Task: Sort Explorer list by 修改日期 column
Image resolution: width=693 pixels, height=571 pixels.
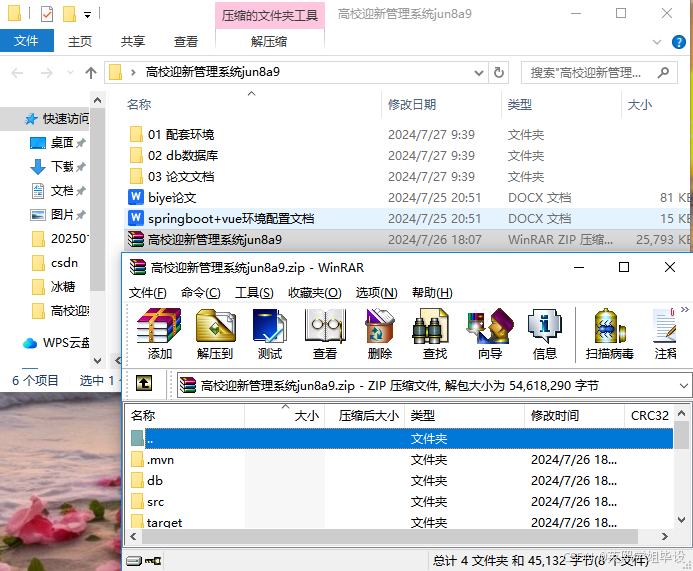Action: [442, 105]
